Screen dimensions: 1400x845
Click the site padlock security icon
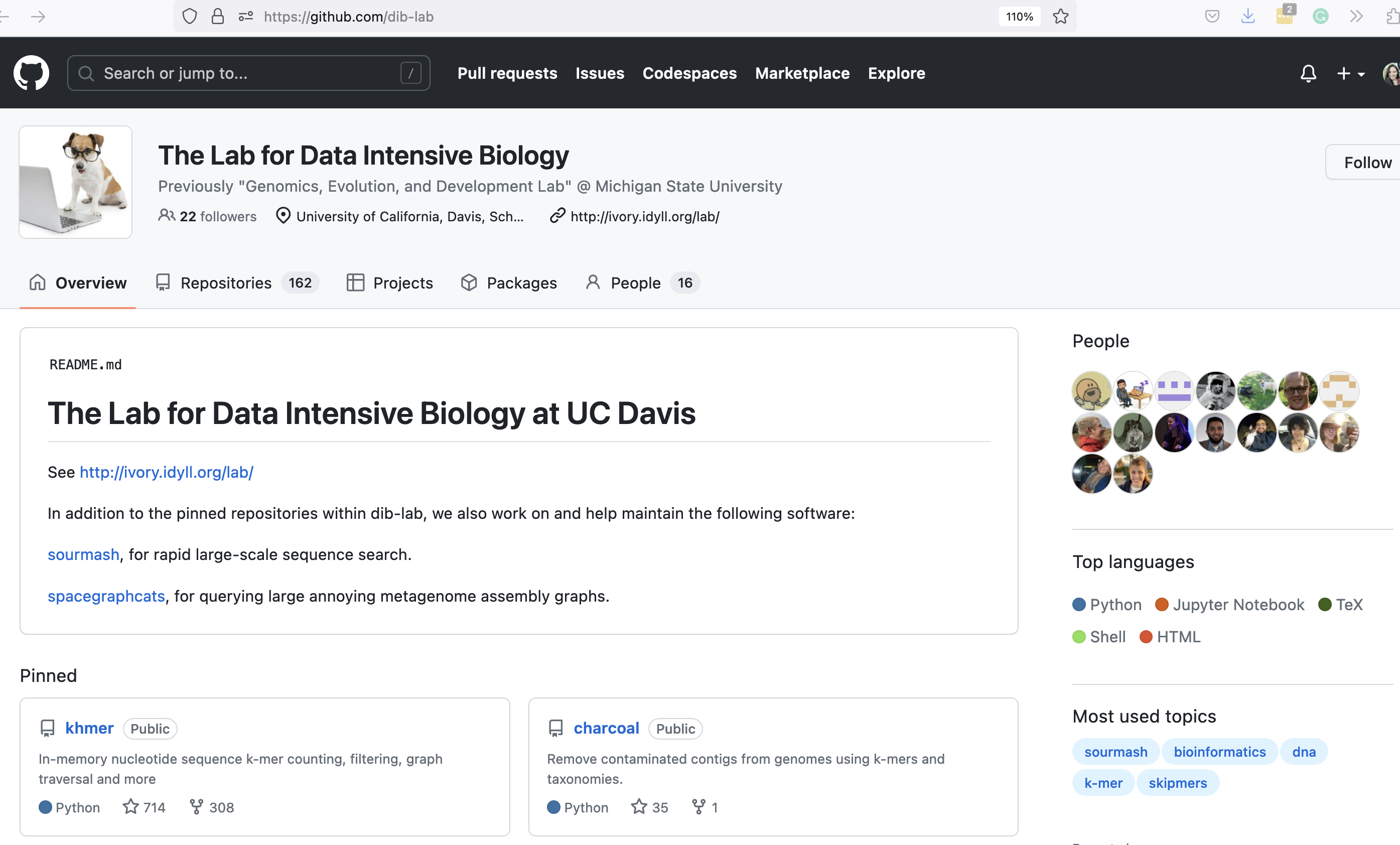pos(218,17)
